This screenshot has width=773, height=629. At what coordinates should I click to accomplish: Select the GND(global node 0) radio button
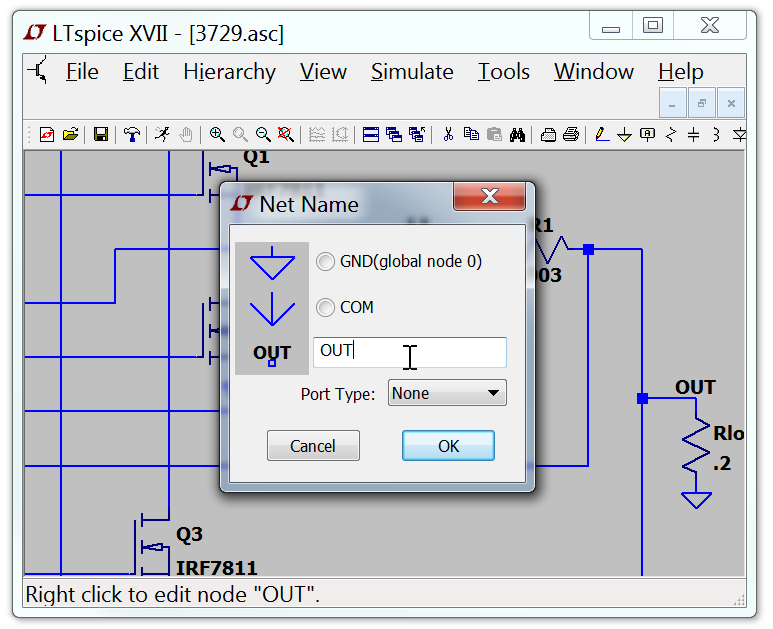pyautogui.click(x=325, y=262)
